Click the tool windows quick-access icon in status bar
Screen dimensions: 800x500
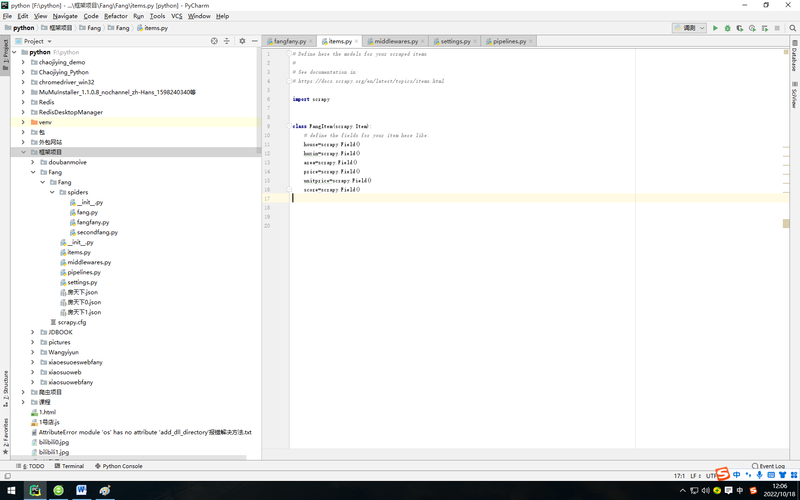pyautogui.click(x=7, y=476)
